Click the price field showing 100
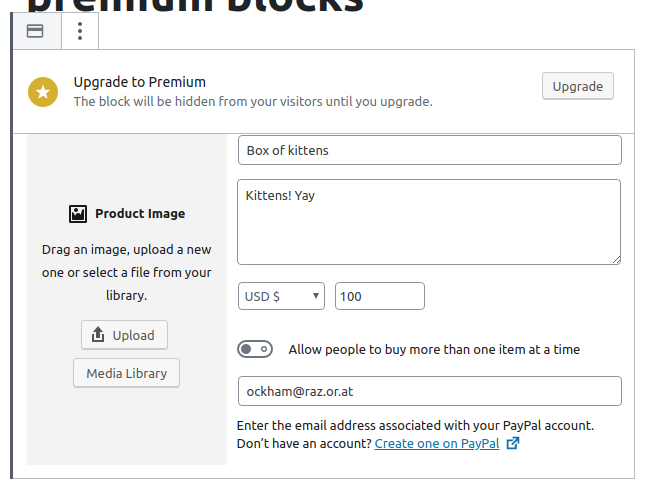The image size is (646, 494). pos(379,296)
